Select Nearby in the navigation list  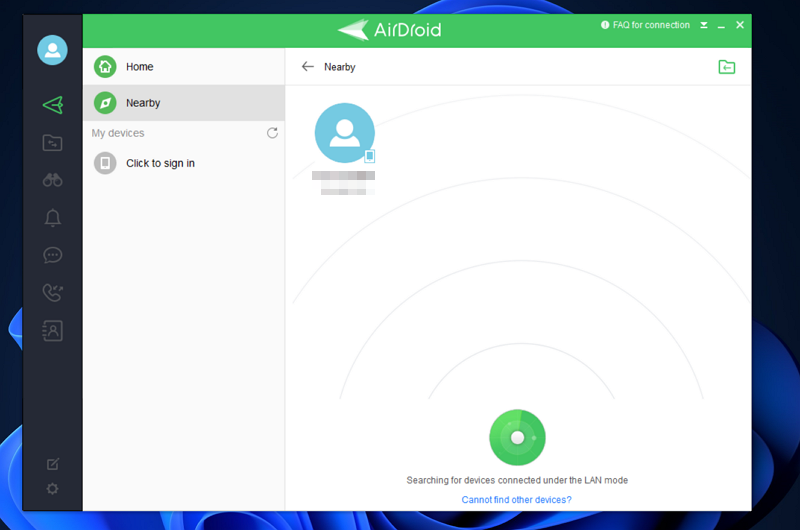click(143, 103)
